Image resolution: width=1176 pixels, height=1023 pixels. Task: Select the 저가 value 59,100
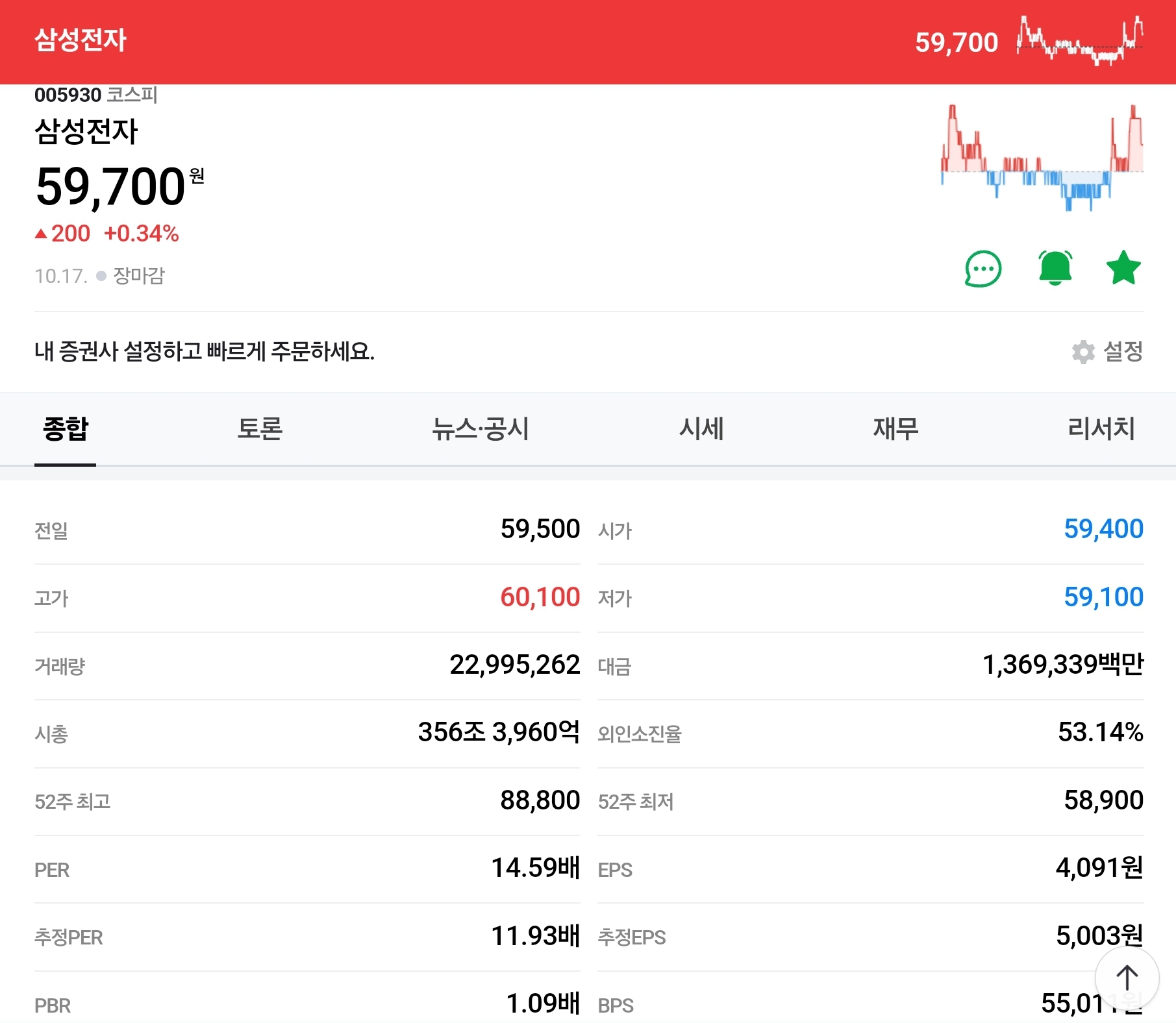1103,597
